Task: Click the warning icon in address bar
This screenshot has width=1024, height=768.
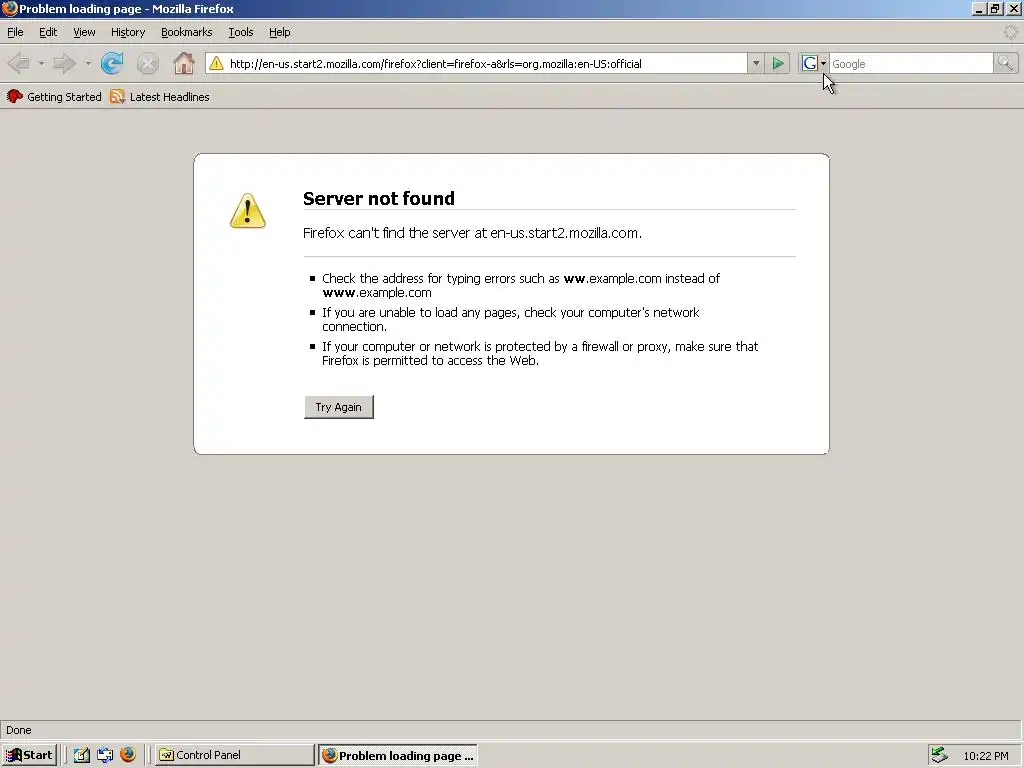Action: click(x=216, y=63)
